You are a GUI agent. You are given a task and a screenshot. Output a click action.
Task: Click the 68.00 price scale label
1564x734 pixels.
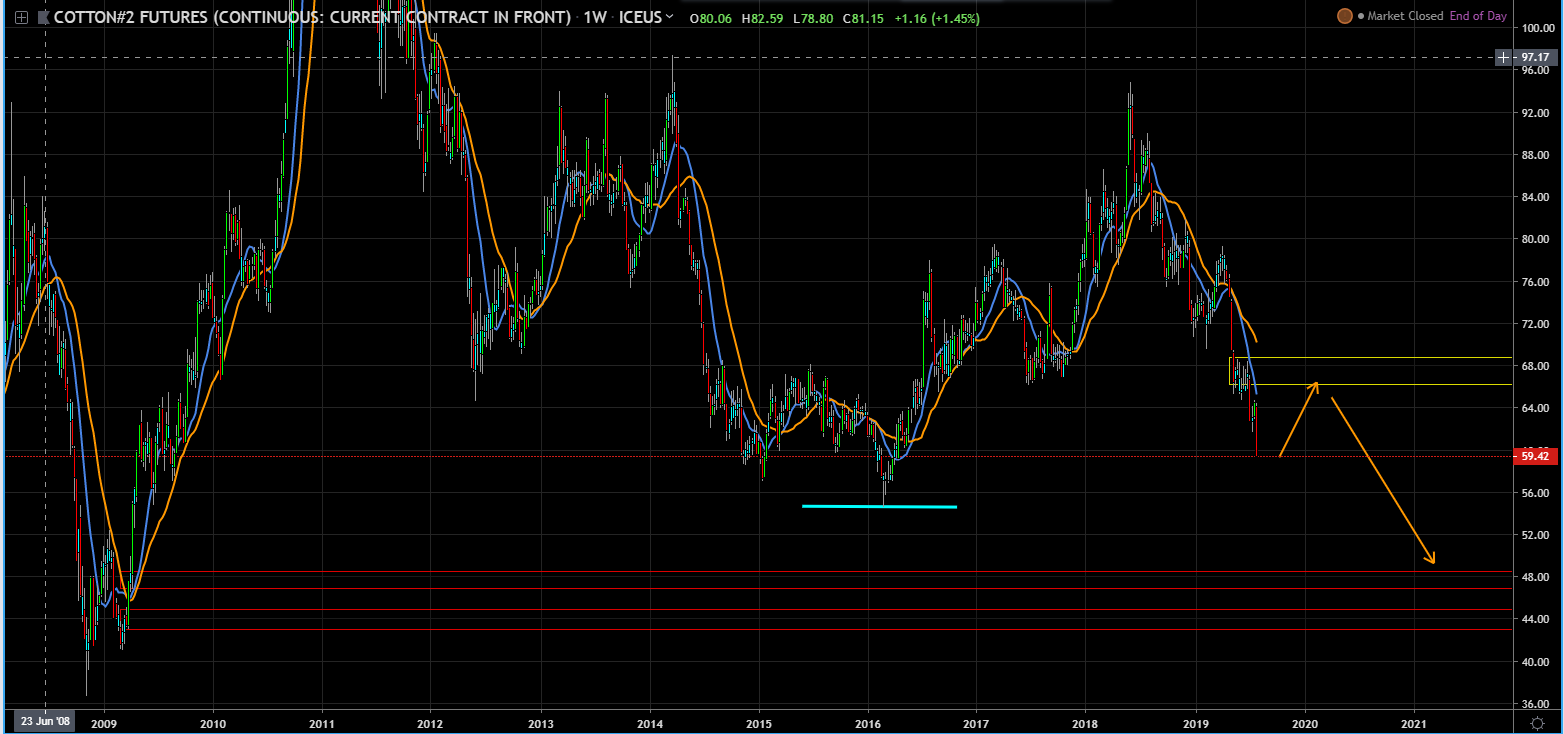pyautogui.click(x=1534, y=366)
